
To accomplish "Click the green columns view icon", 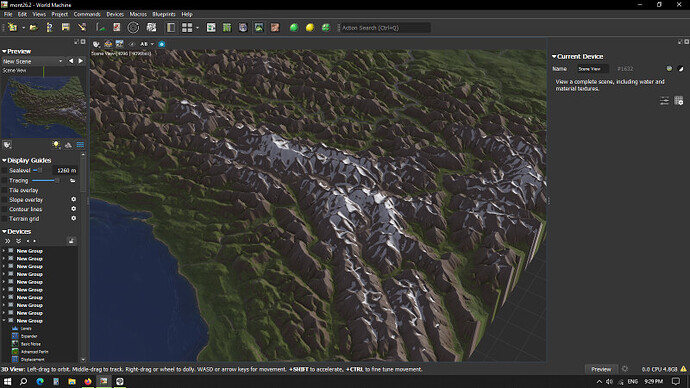I will [227, 27].
